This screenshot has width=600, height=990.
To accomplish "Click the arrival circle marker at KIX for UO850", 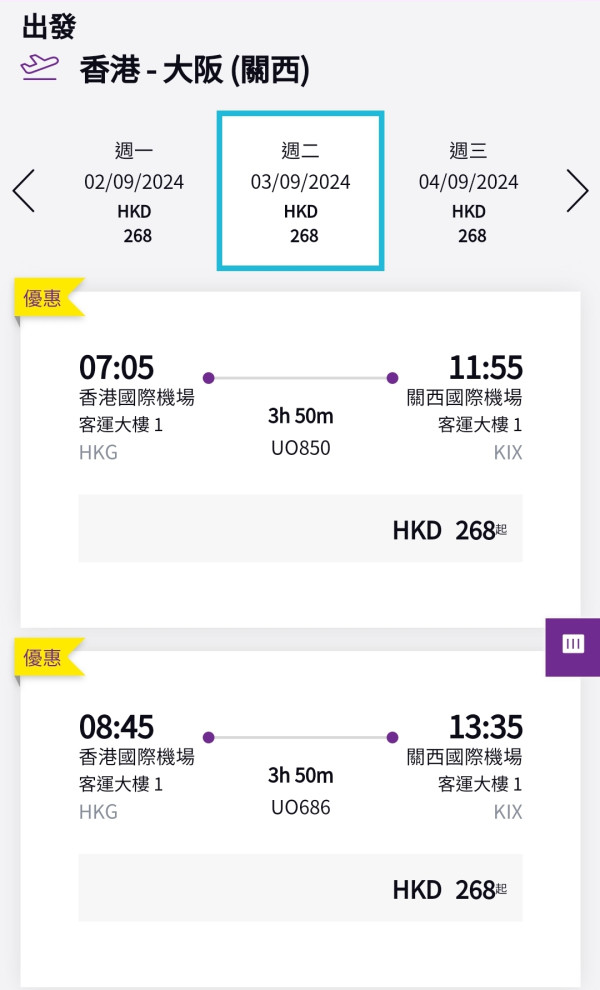I will tap(391, 378).
